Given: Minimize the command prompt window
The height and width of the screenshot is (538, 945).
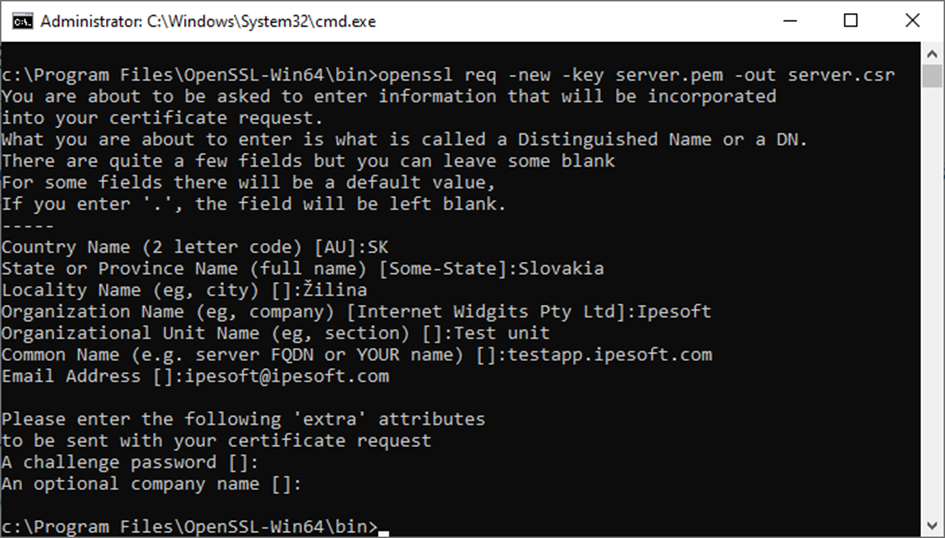Looking at the screenshot, I should pyautogui.click(x=790, y=21).
